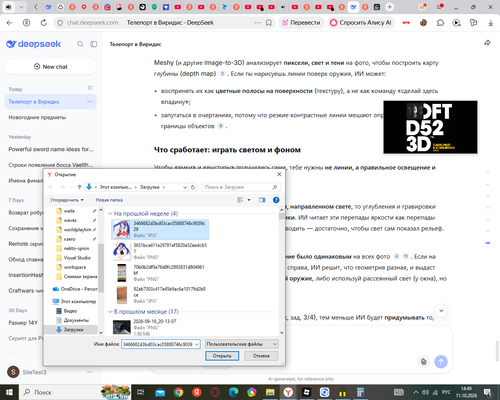Open the tab list dropdown chevron

click(21, 7)
